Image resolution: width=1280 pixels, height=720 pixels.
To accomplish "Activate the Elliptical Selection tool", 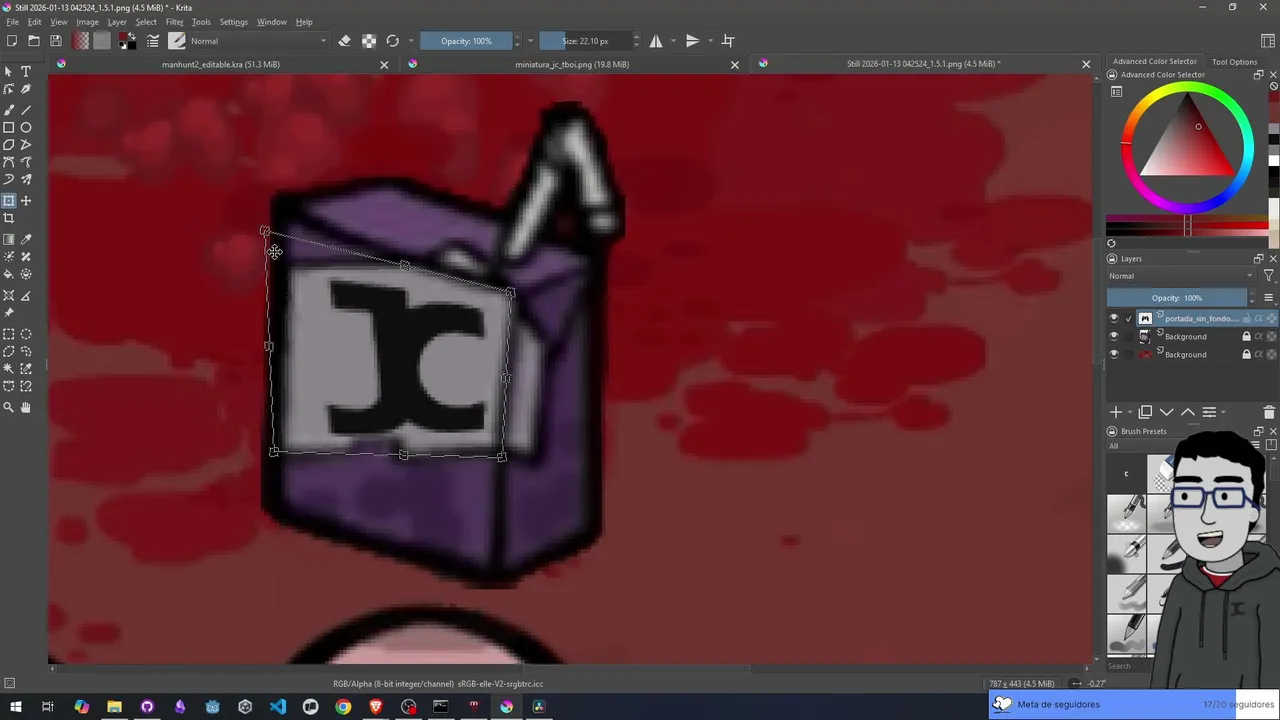I will [26, 334].
